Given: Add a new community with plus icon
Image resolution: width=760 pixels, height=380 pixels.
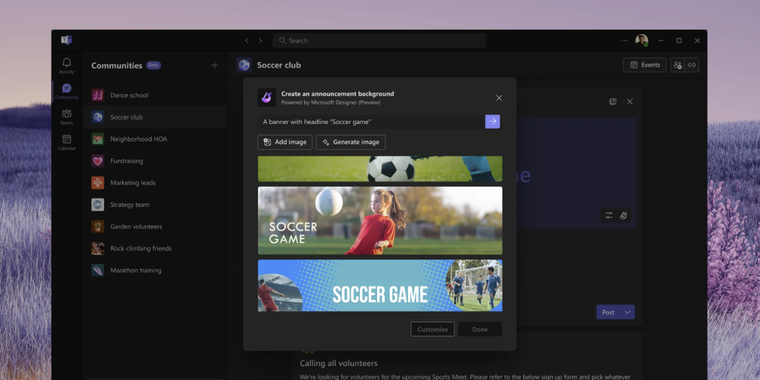Looking at the screenshot, I should [215, 65].
